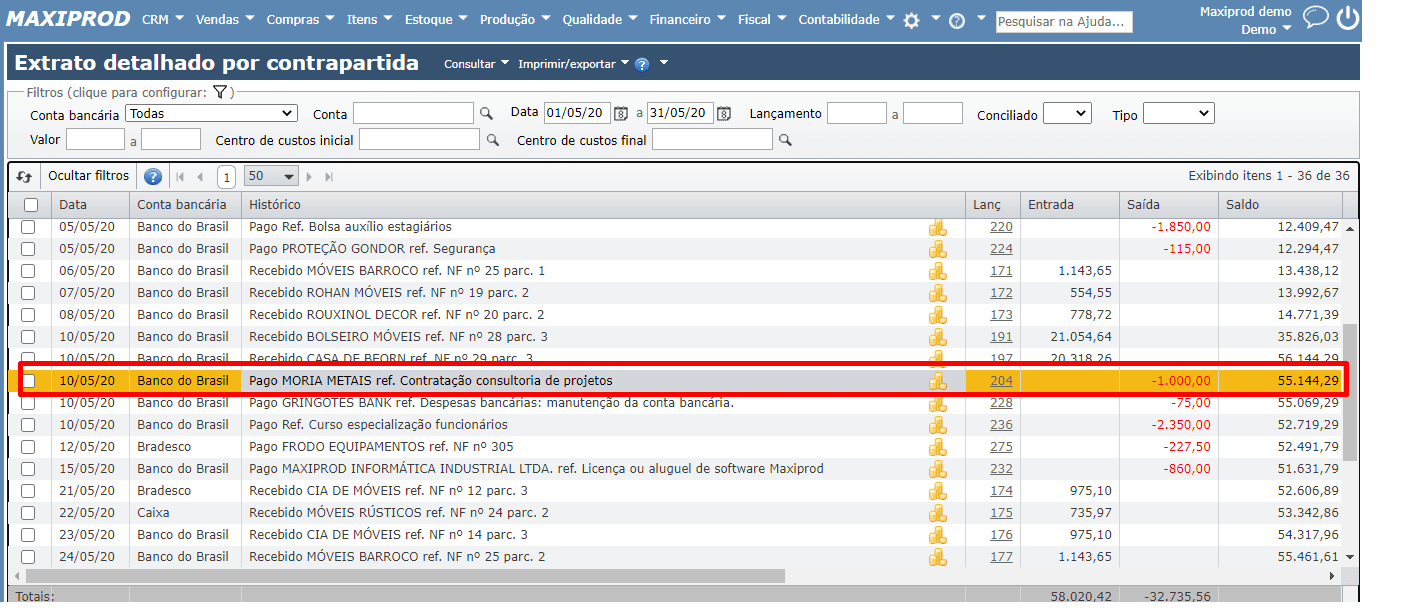Focus the Pesquisar na Ajuda search box
Image resolution: width=1426 pixels, height=616 pixels.
(x=1064, y=21)
